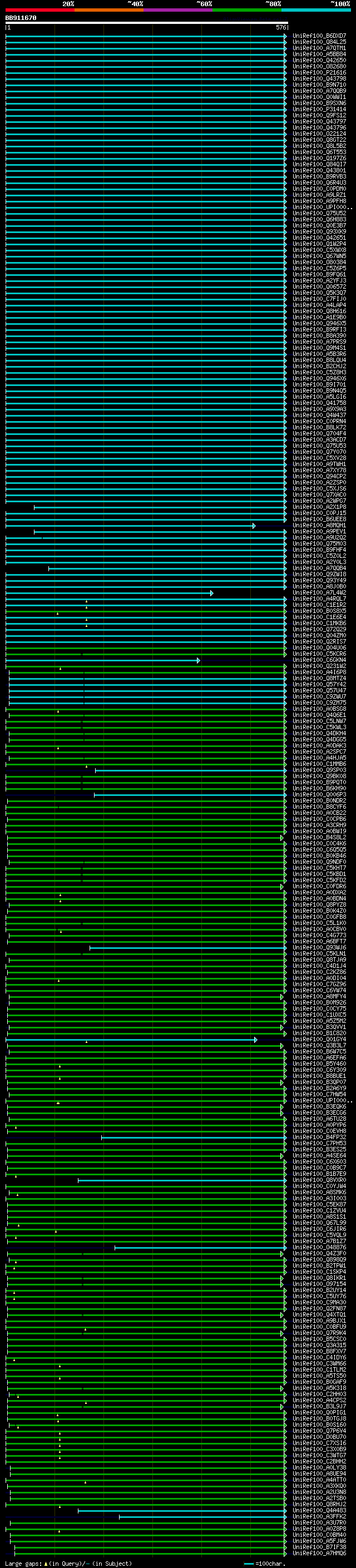This screenshot has width=356, height=1568.
Task: Open the UniRef100_Q84L25 hit
Action: [x=319, y=43]
